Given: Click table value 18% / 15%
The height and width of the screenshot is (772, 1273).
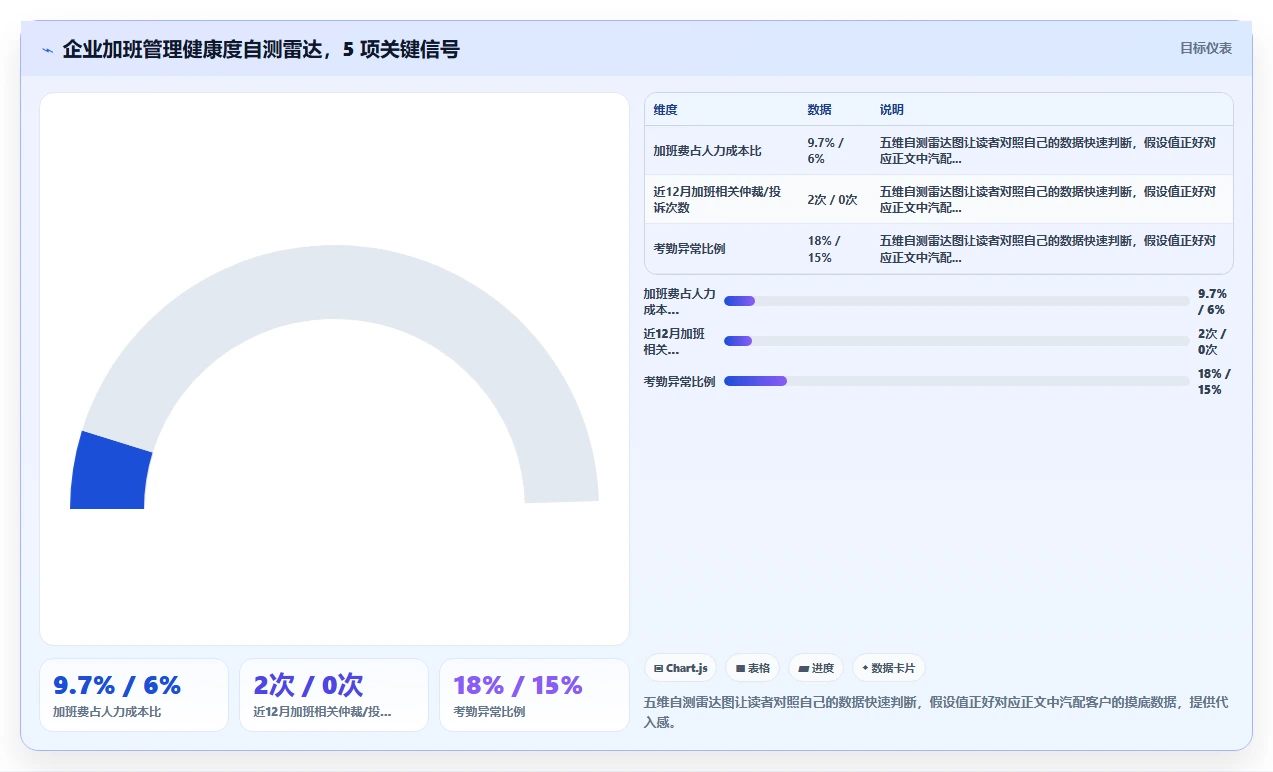Looking at the screenshot, I should (x=825, y=249).
